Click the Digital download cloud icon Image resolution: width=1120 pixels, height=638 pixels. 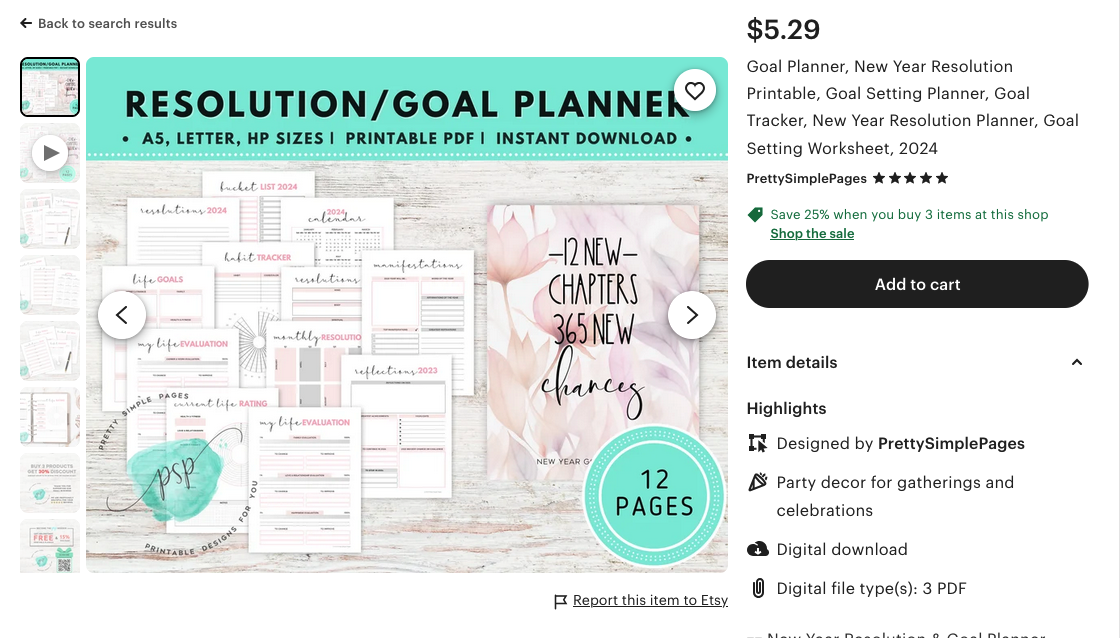pos(758,549)
